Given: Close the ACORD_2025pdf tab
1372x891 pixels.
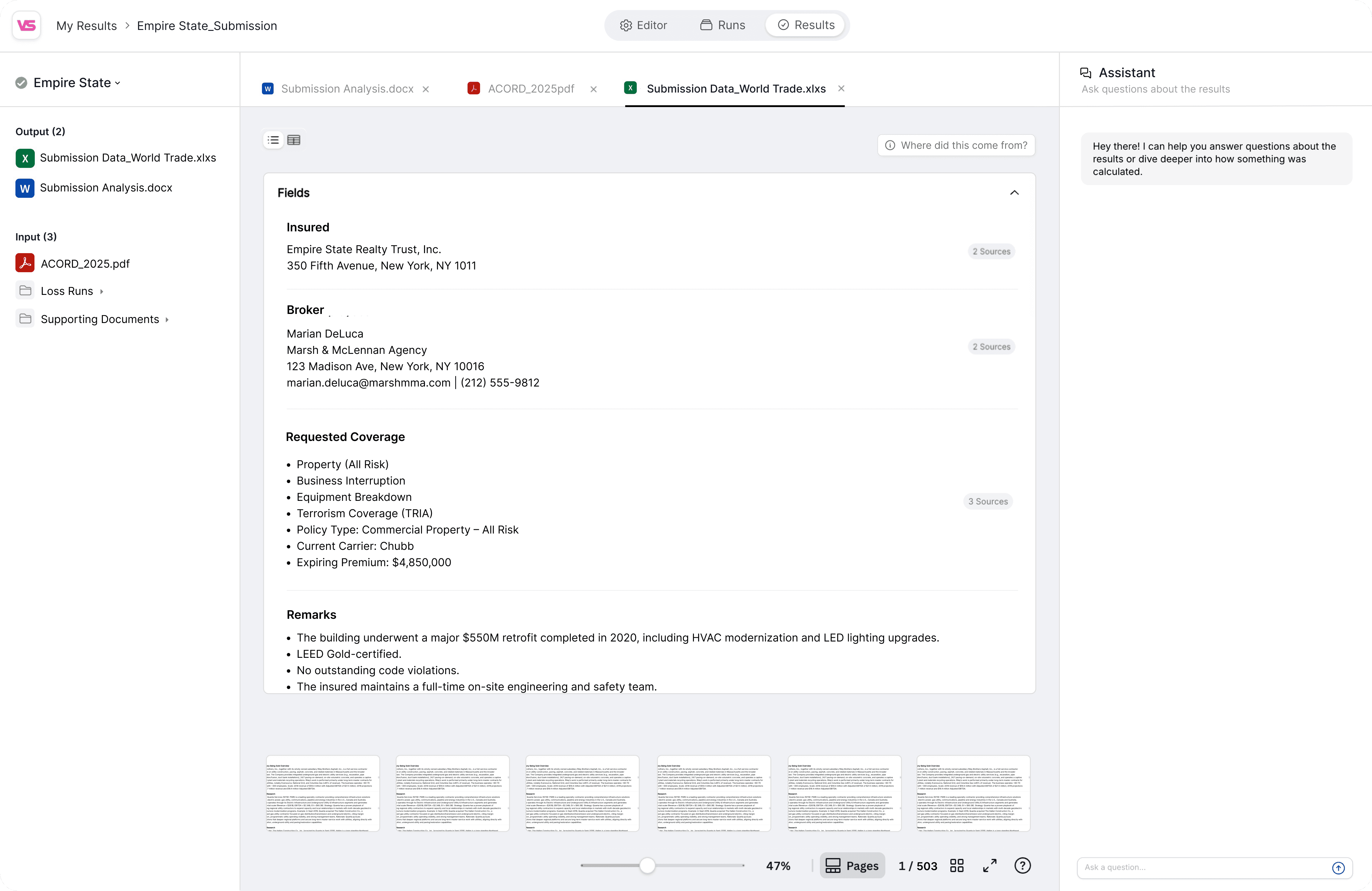Looking at the screenshot, I should (x=593, y=89).
